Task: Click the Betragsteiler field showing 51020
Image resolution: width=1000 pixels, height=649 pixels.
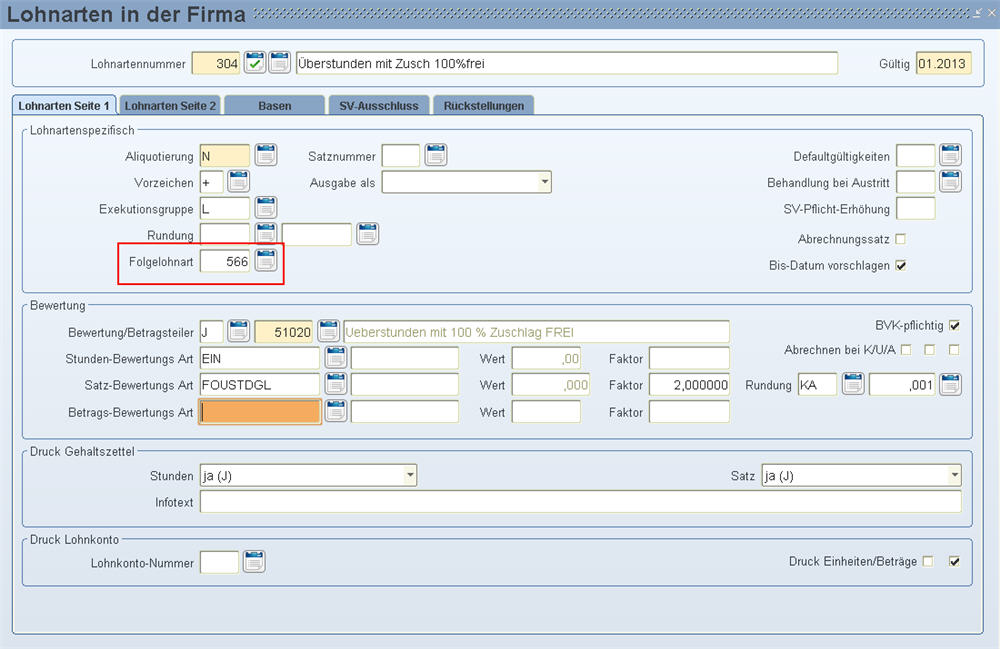Action: 283,332
